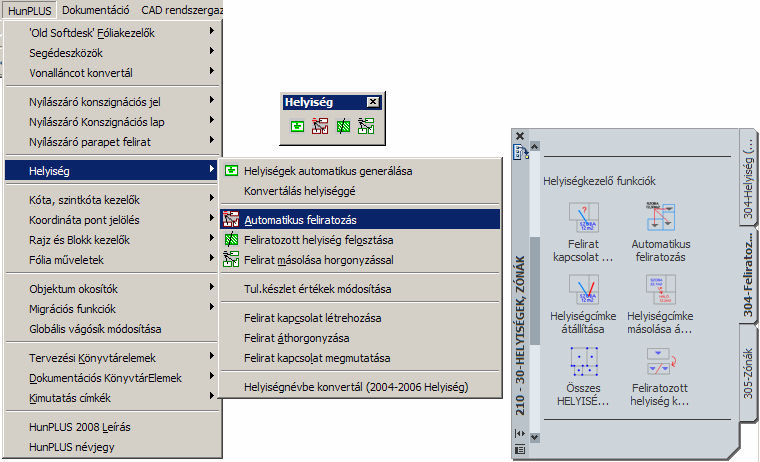Click Helyiségkezelő funkciók palette heading
Image resolution: width=760 pixels, height=462 pixels.
[x=599, y=181]
